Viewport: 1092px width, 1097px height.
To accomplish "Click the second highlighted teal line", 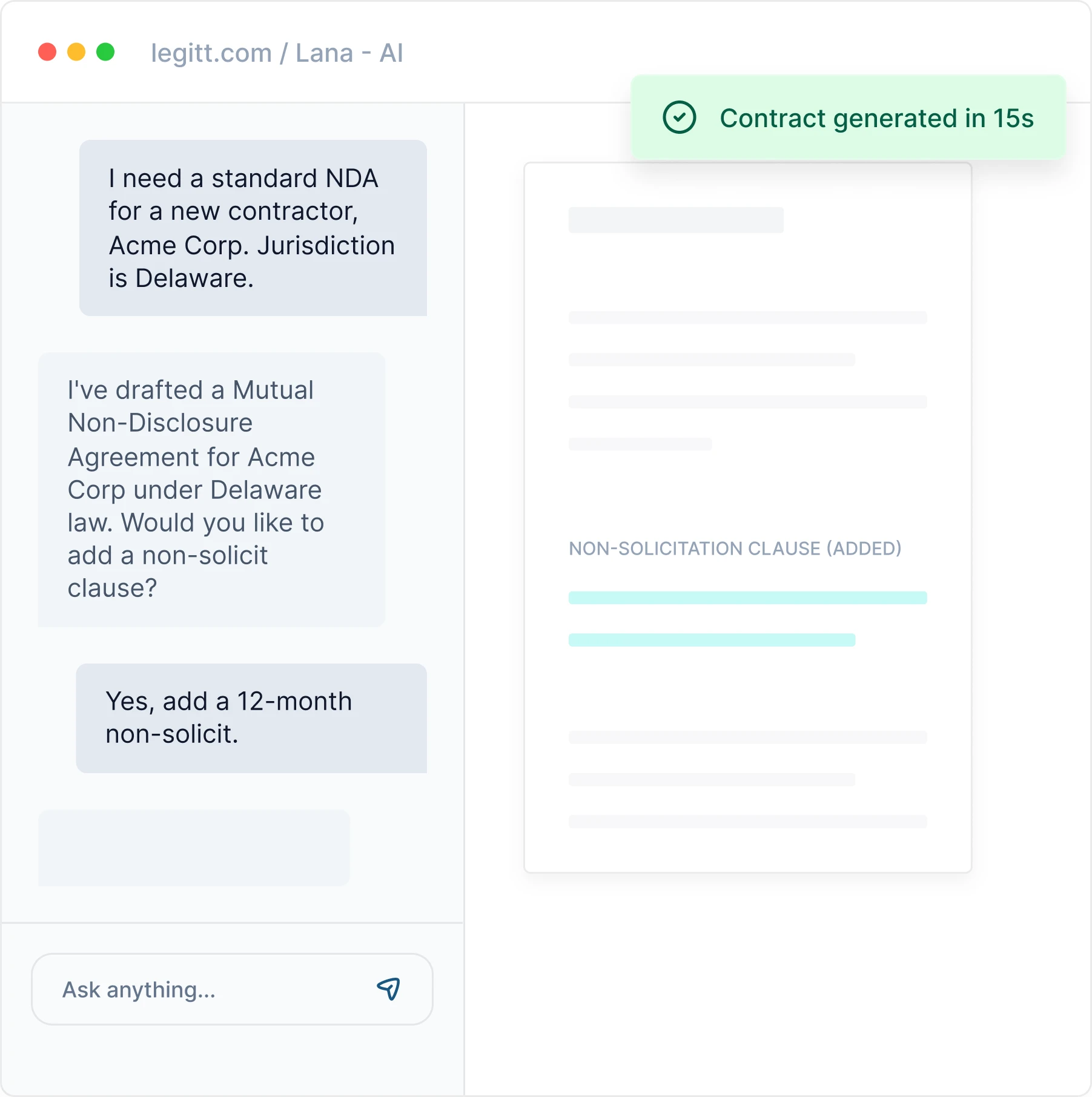I will [712, 639].
